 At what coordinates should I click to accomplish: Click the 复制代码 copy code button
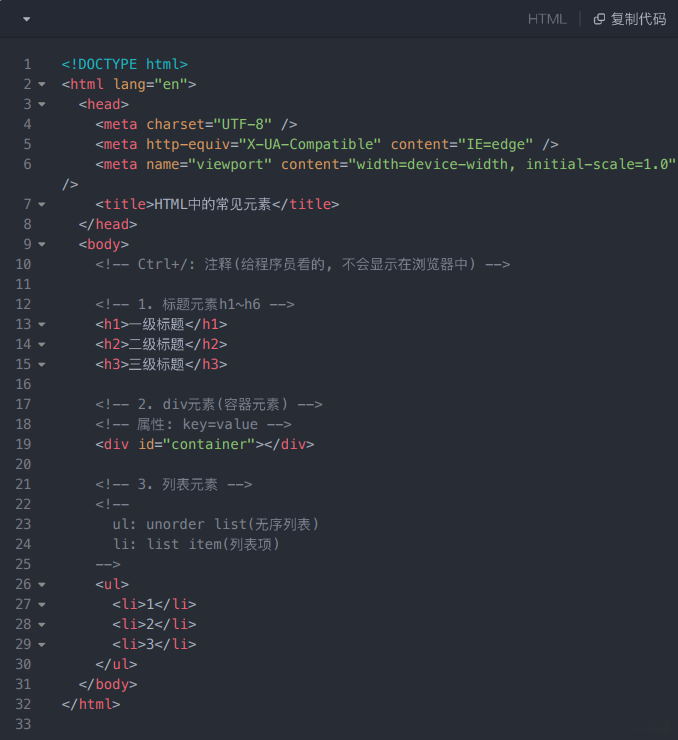pyautogui.click(x=638, y=19)
